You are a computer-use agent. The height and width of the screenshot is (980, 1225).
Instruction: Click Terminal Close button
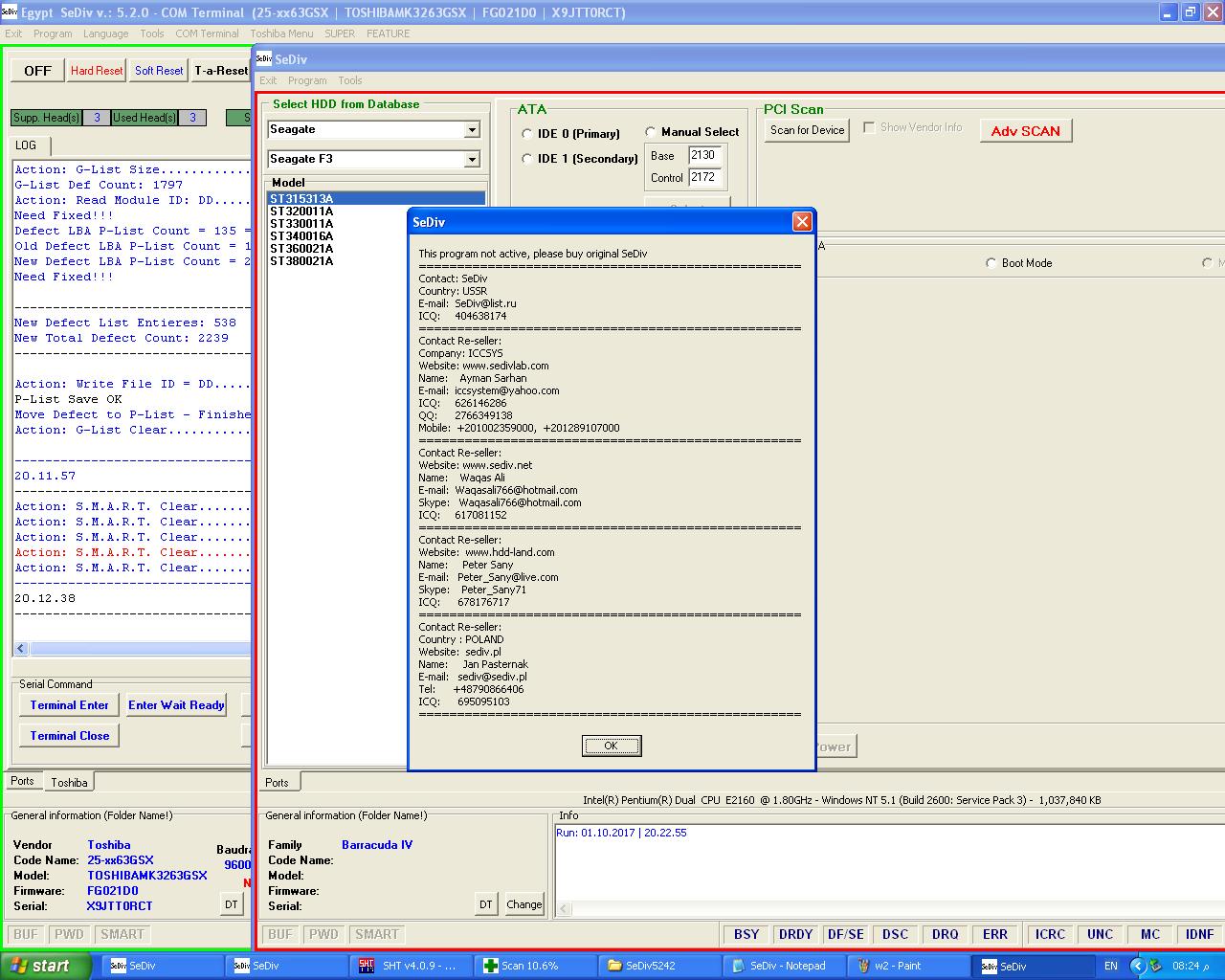click(x=69, y=736)
